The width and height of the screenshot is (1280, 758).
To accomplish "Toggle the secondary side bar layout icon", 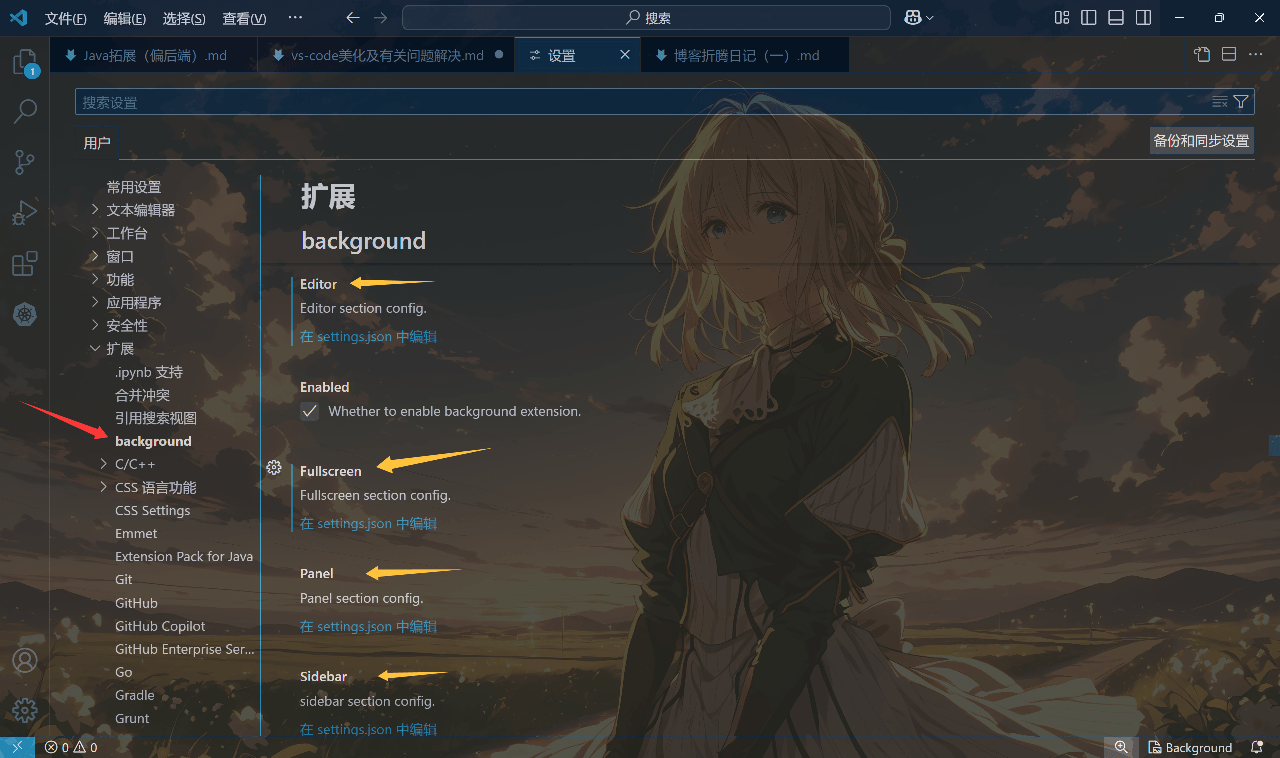I will [1143, 18].
